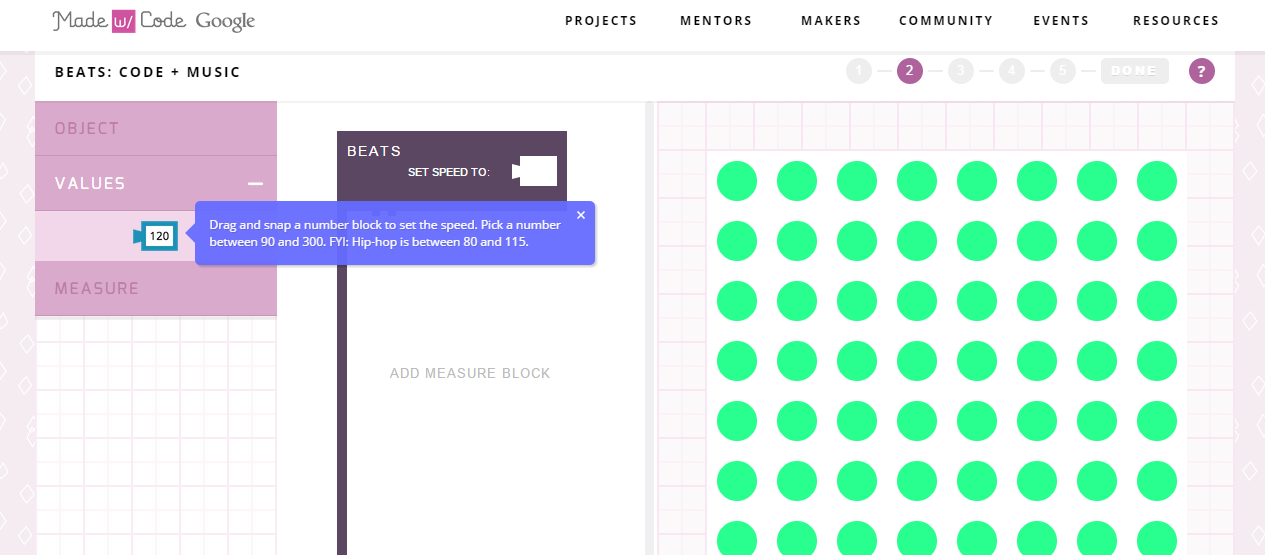Open the Resources link
This screenshot has height=555, width=1265.
[1176, 21]
